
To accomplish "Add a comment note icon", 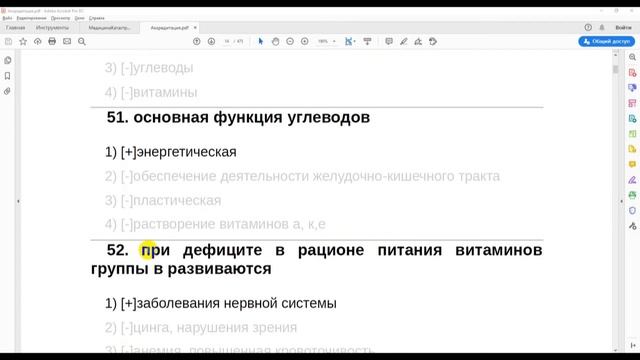I will click(389, 41).
